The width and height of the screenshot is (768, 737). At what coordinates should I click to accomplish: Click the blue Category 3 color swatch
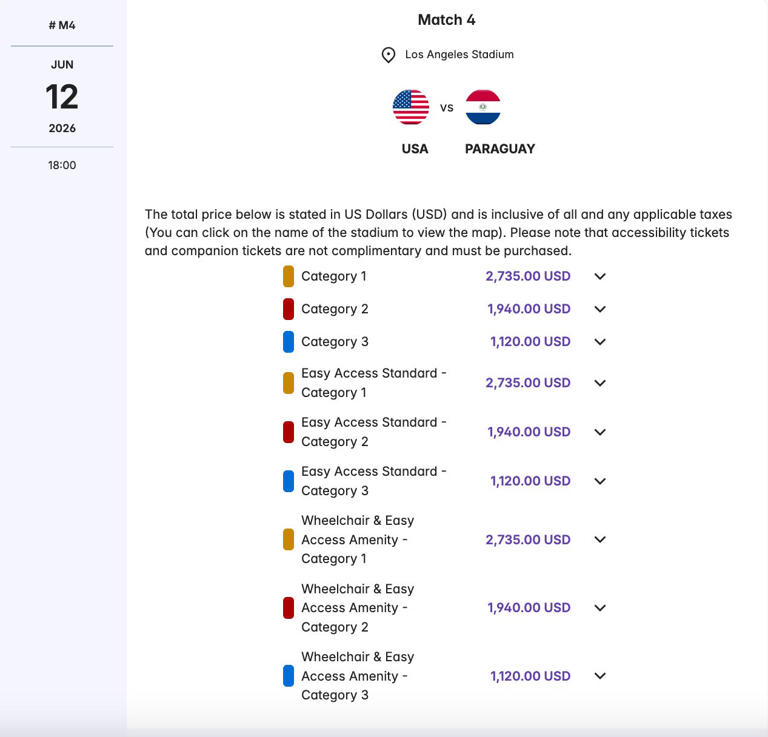(x=288, y=342)
